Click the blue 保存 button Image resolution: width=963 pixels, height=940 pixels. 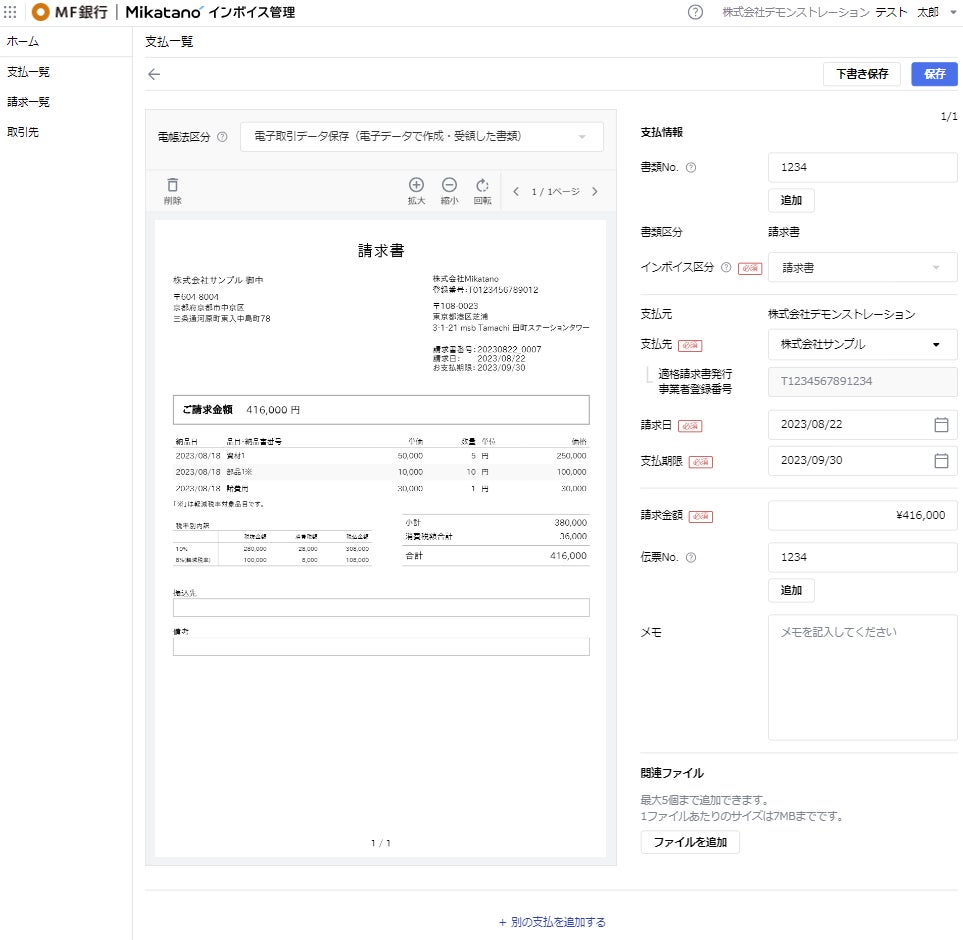point(934,74)
